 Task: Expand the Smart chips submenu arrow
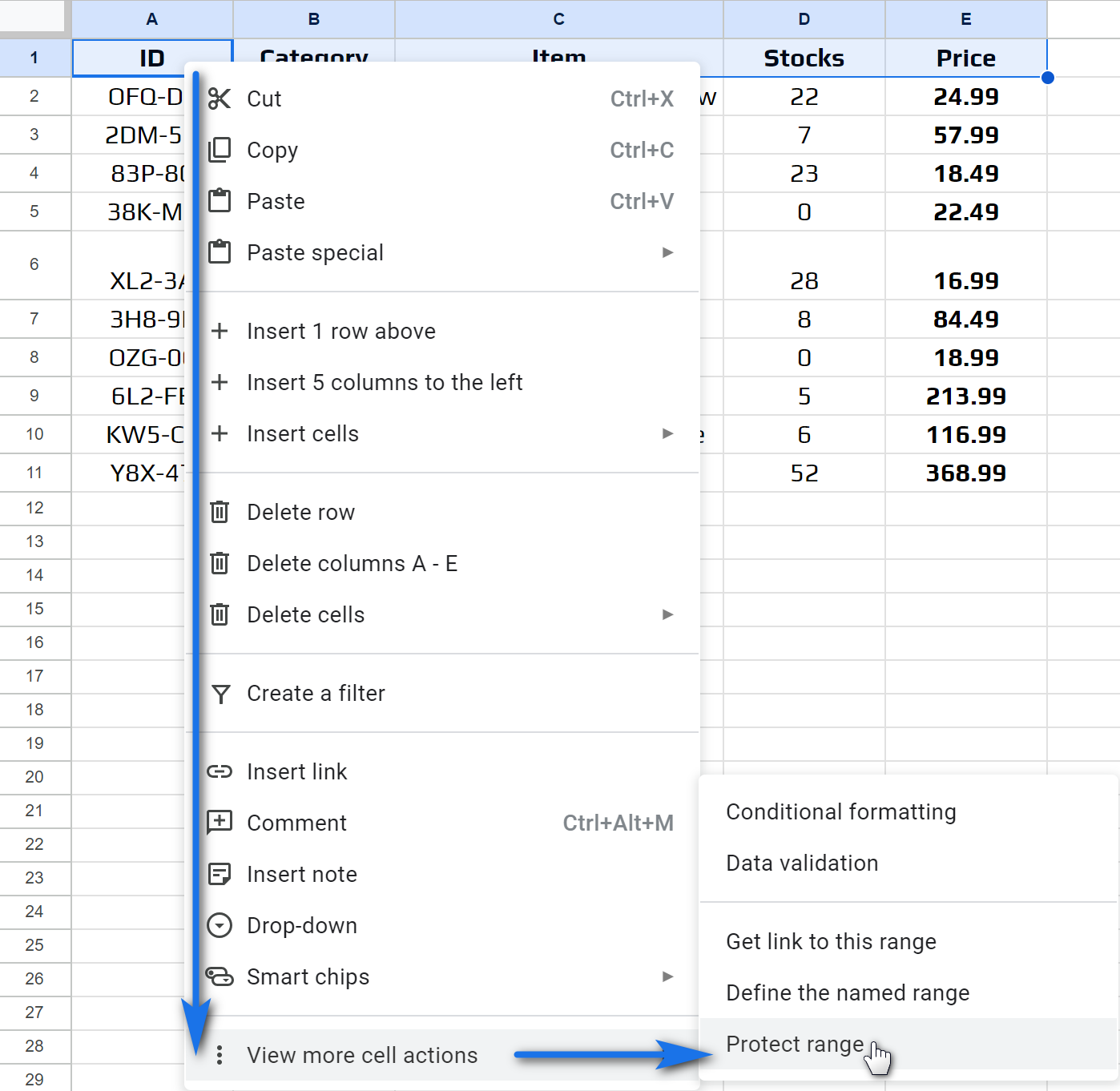pos(667,976)
